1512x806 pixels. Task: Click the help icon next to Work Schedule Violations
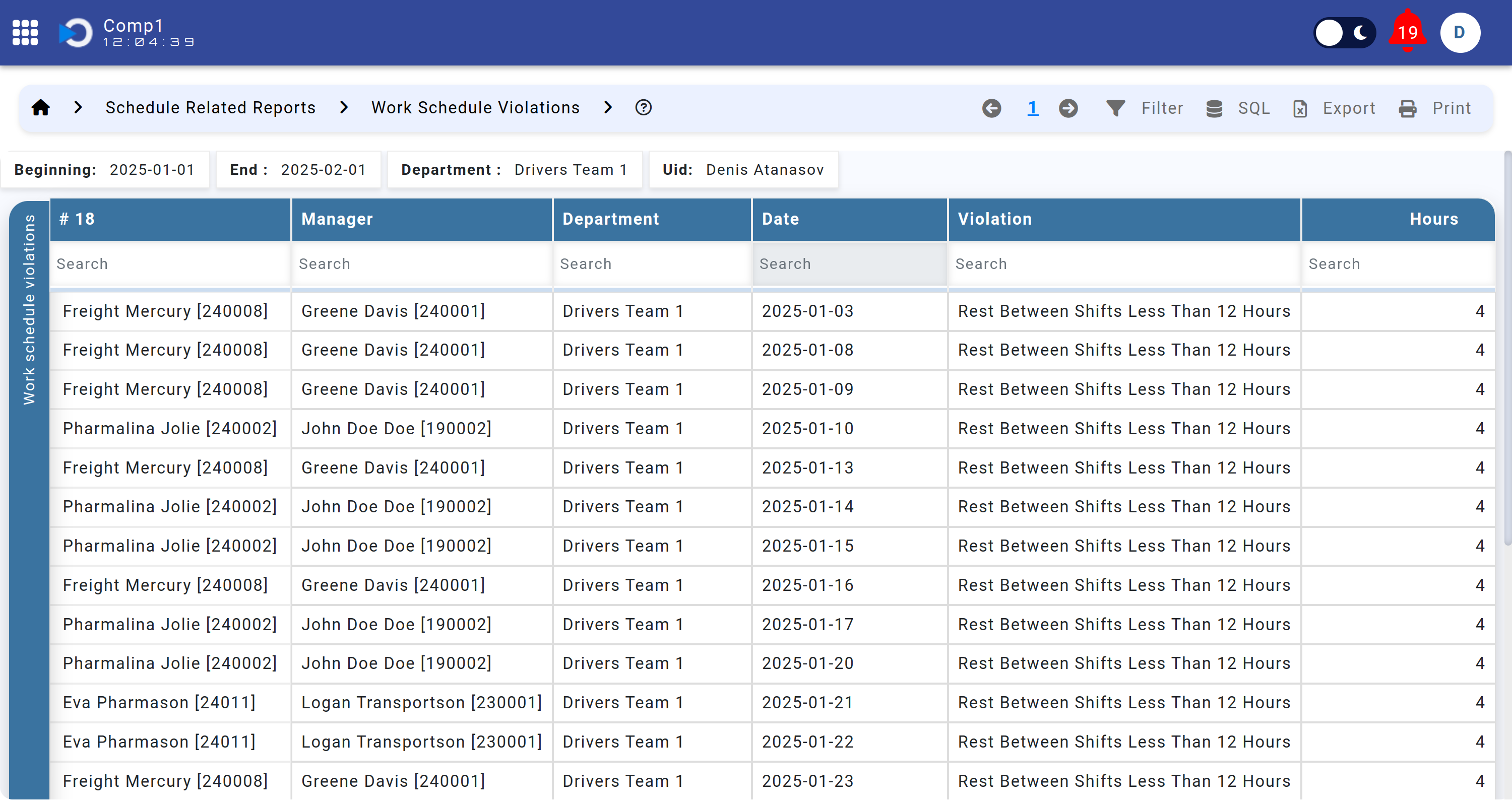[x=644, y=107]
